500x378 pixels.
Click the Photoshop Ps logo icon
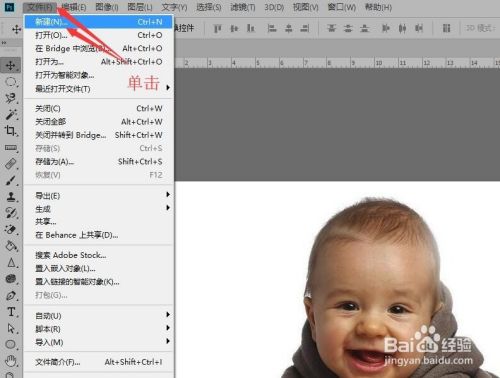pos(9,7)
